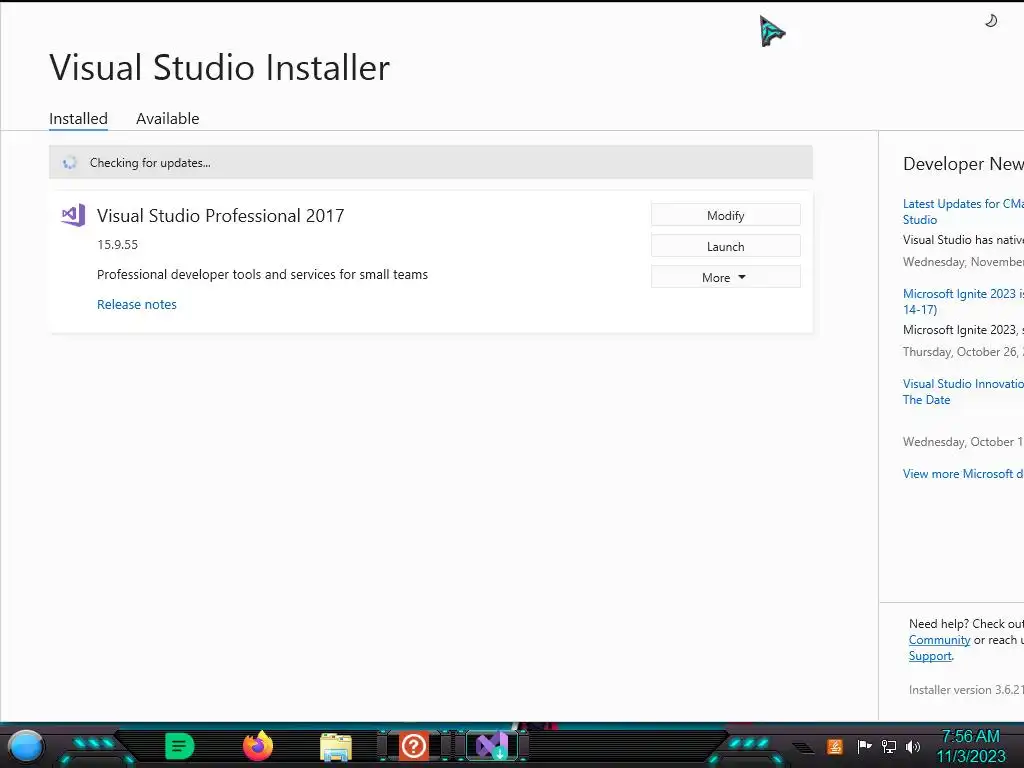Open the Support link
1024x768 pixels.
[930, 656]
